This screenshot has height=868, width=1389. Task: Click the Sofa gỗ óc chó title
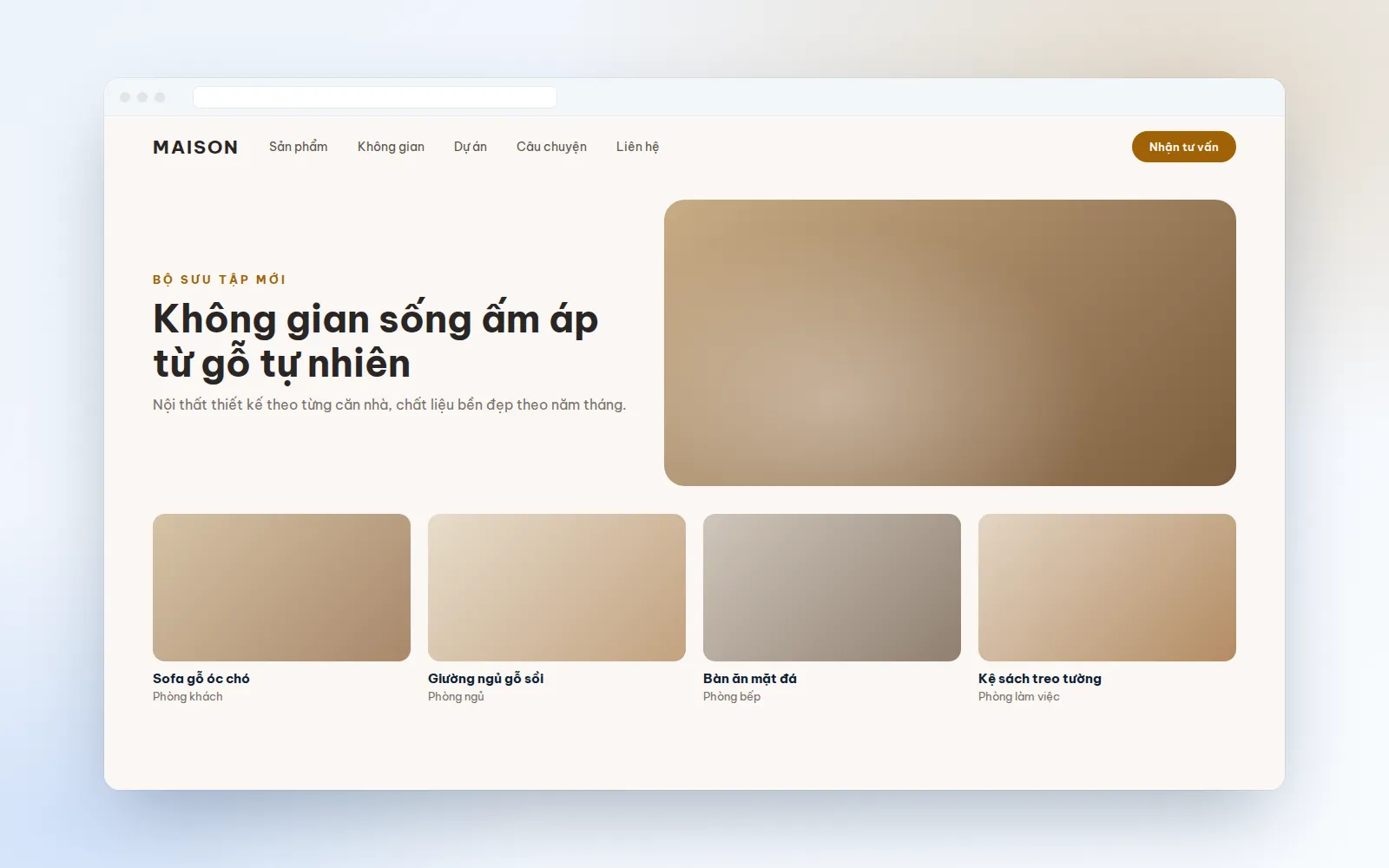pos(201,679)
